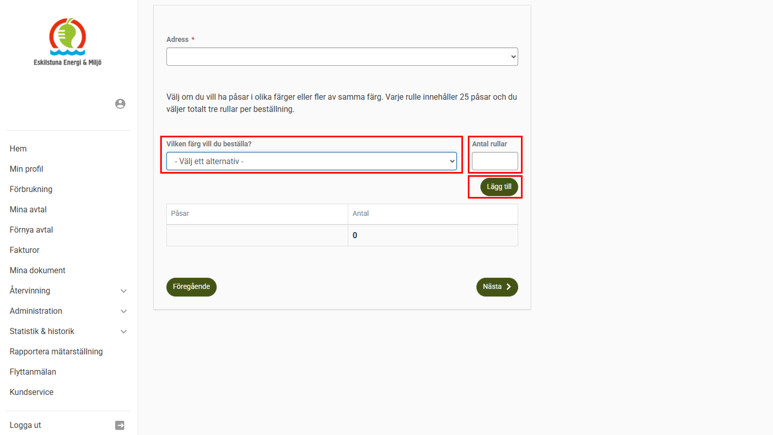The width and height of the screenshot is (773, 435).
Task: Focus the Antal rullar input field
Action: coord(495,161)
